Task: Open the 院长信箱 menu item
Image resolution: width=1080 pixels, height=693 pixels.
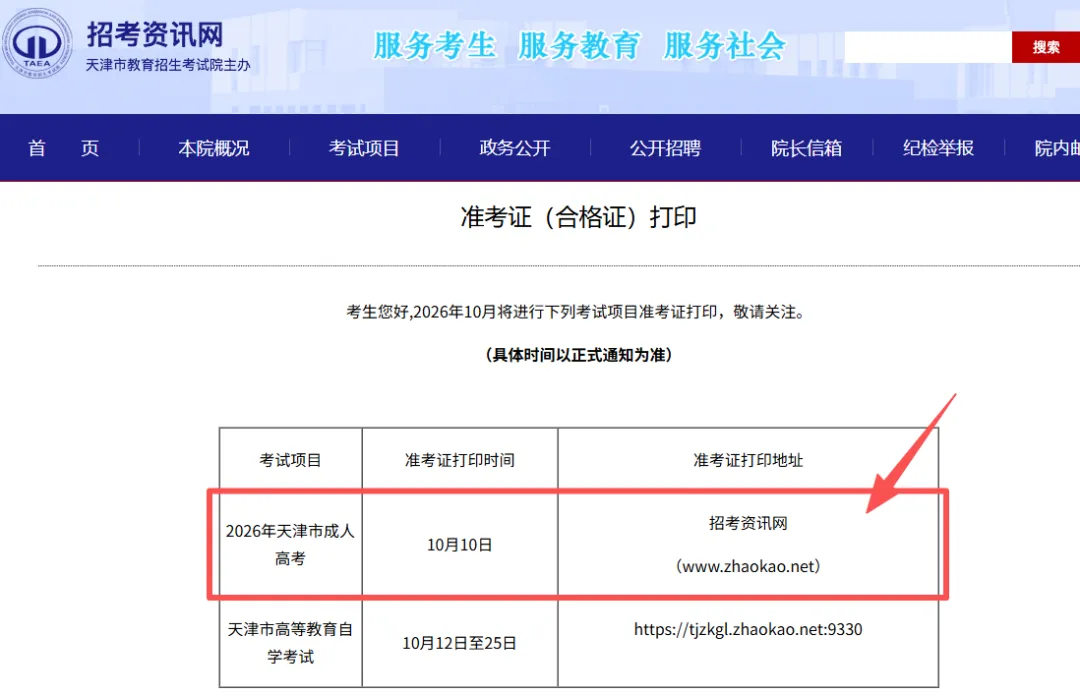Action: [x=806, y=148]
